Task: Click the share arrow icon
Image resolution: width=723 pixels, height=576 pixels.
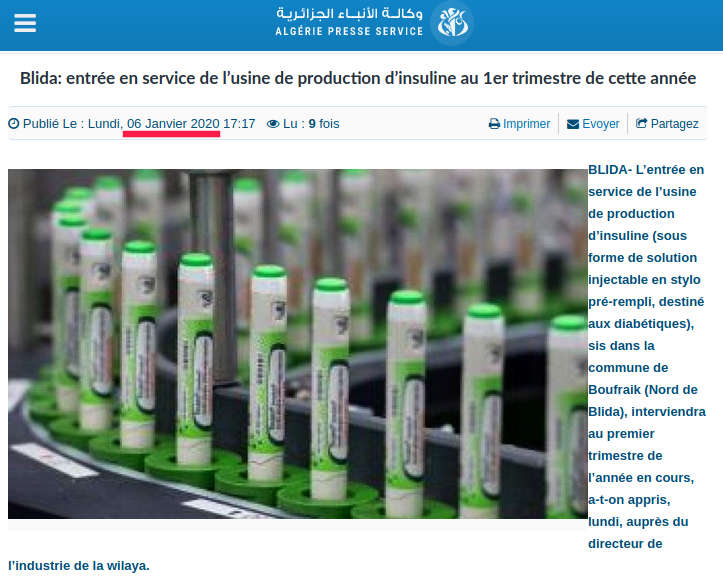Action: [x=641, y=123]
